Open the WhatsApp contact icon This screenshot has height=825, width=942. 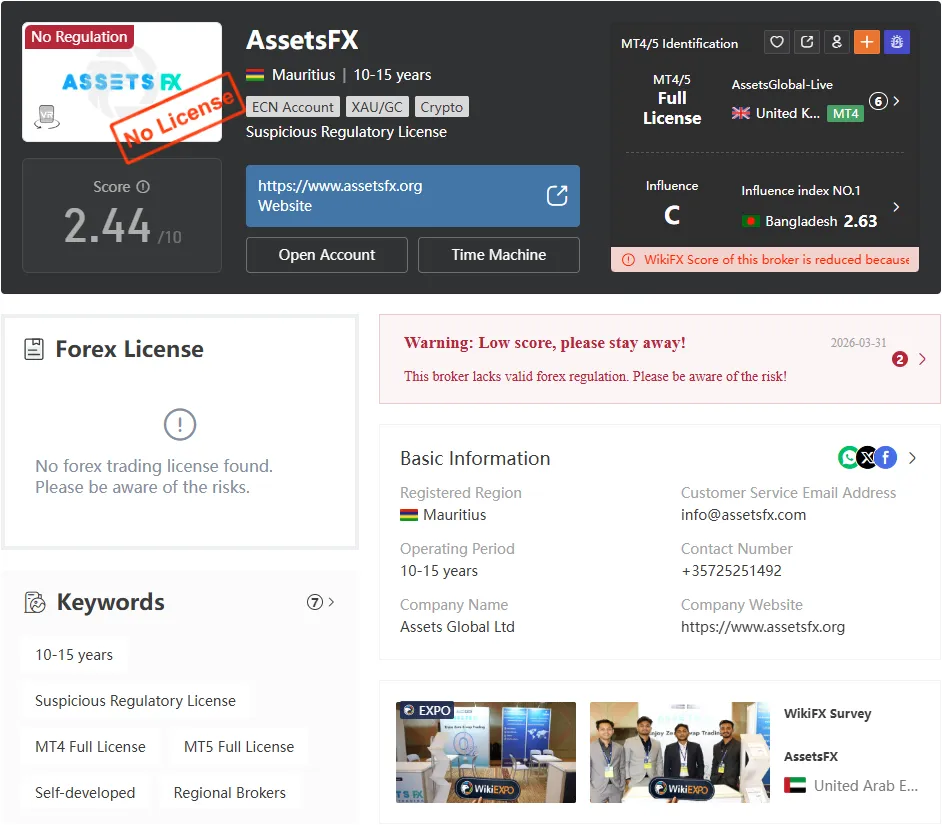tap(848, 458)
